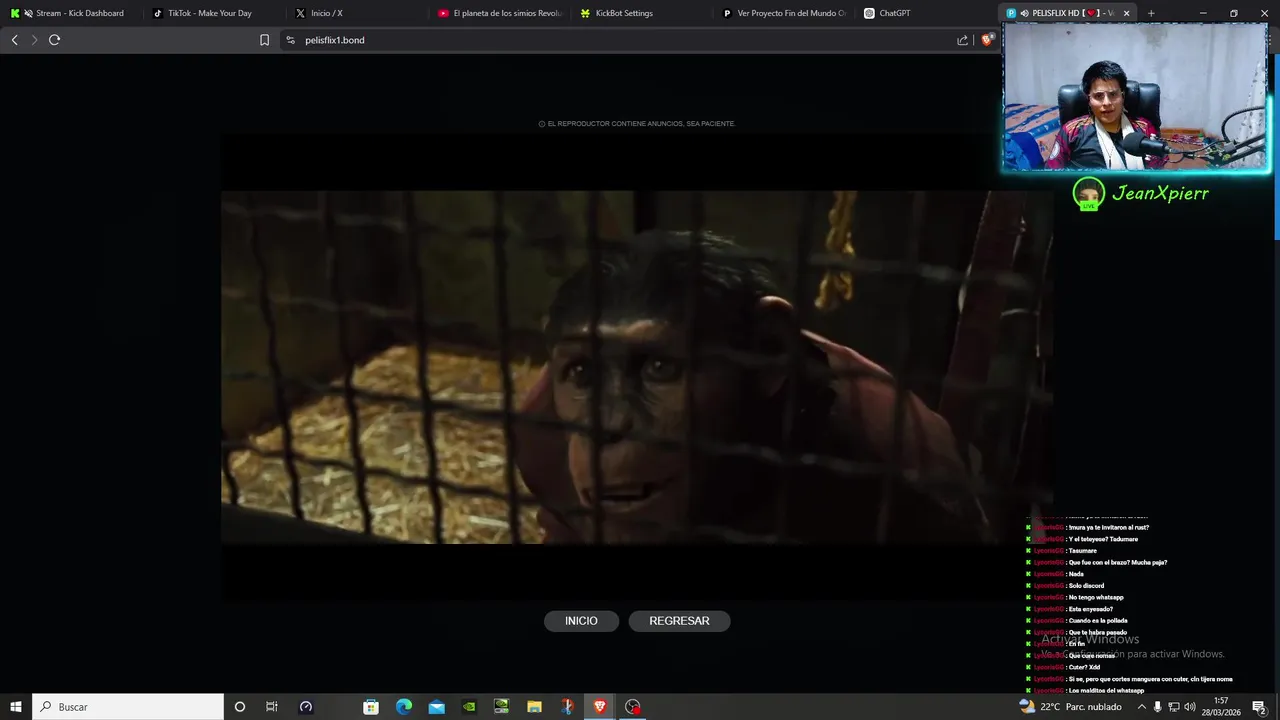Open Brave Shields lion icon
The height and width of the screenshot is (720, 1280).
click(987, 40)
